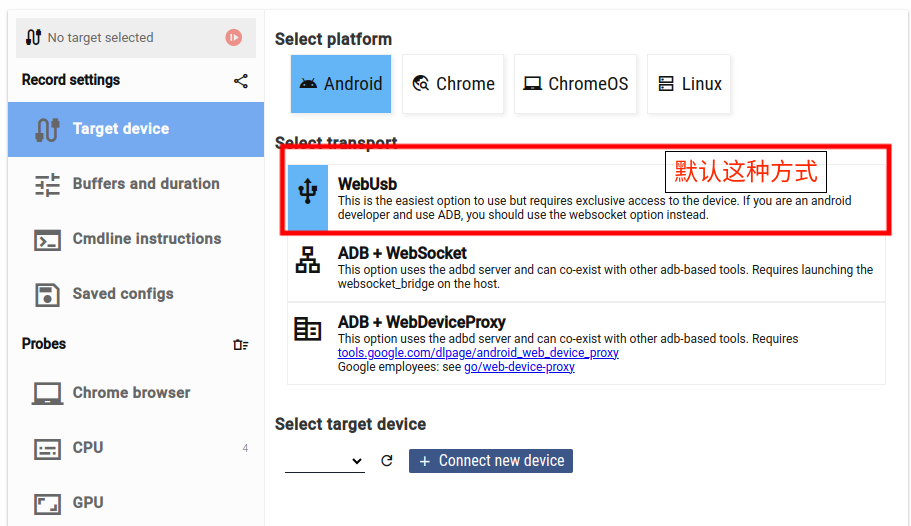Choose the Linux platform
911x526 pixels.
pos(689,84)
